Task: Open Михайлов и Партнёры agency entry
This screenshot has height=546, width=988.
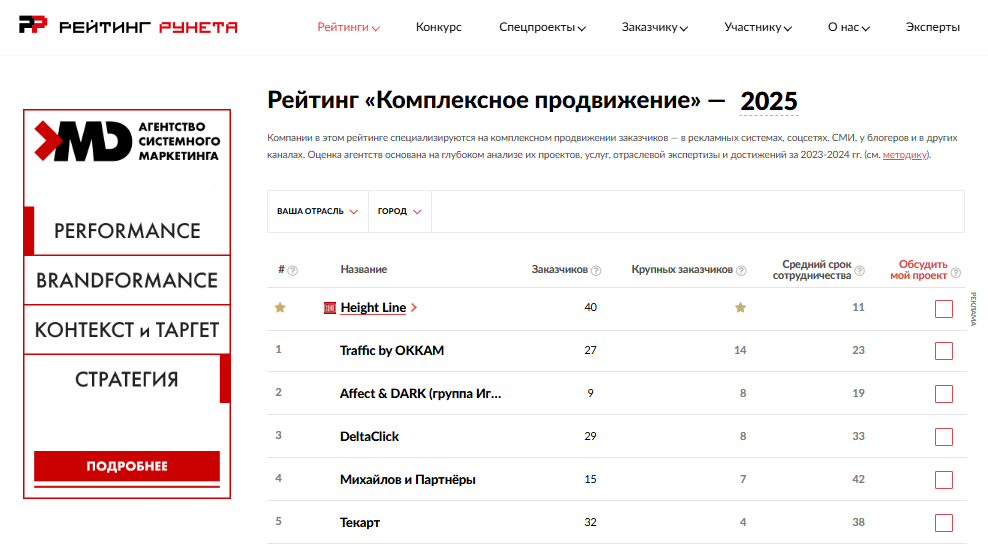Action: 408,479
